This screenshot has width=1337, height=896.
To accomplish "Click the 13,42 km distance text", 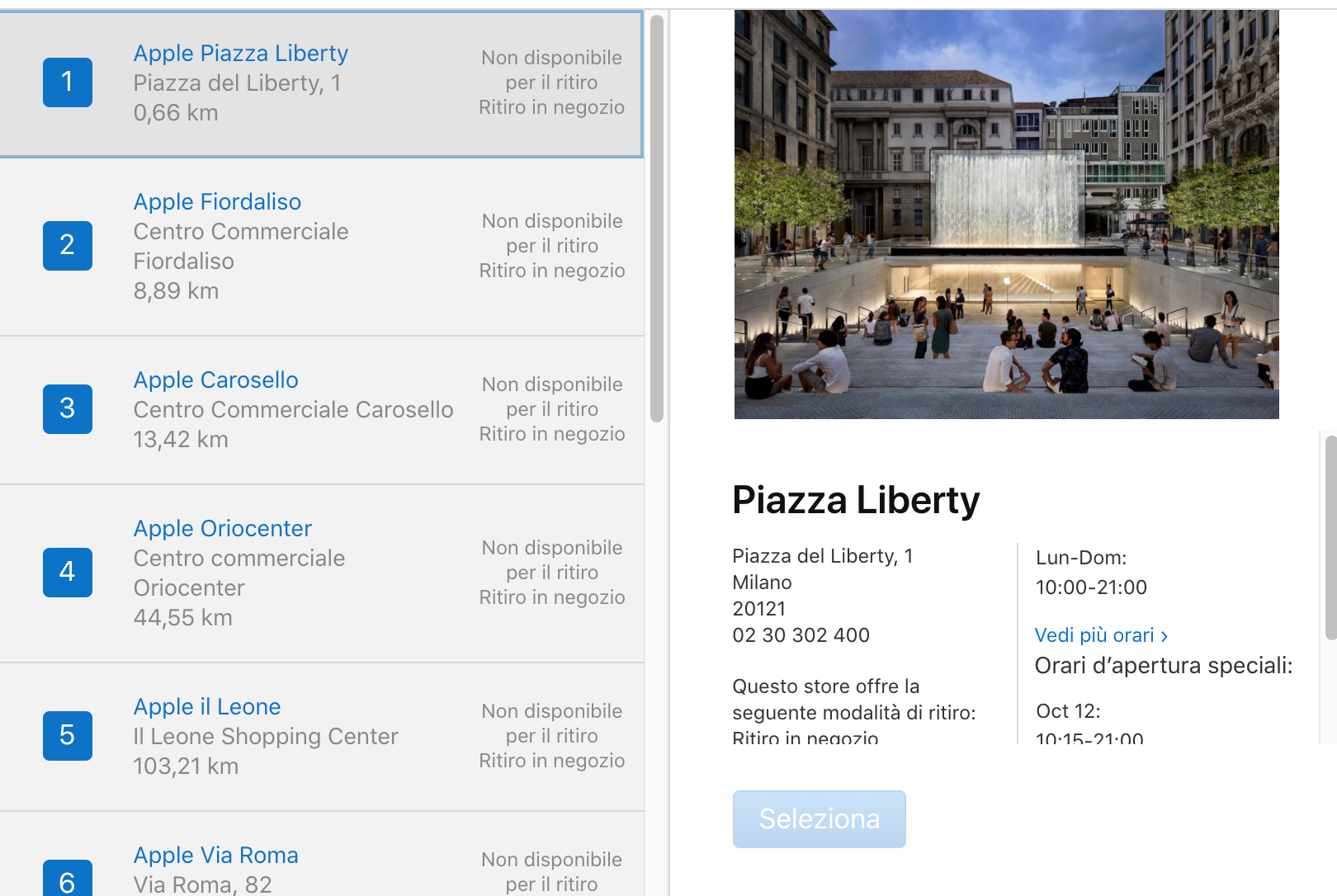I will 181,440.
